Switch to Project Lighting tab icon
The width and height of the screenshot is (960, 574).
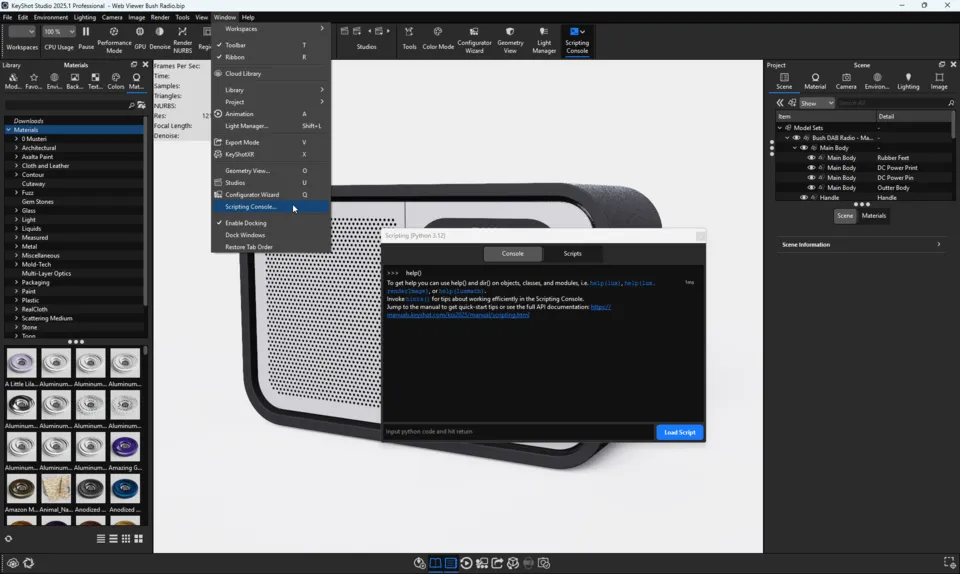pos(908,81)
